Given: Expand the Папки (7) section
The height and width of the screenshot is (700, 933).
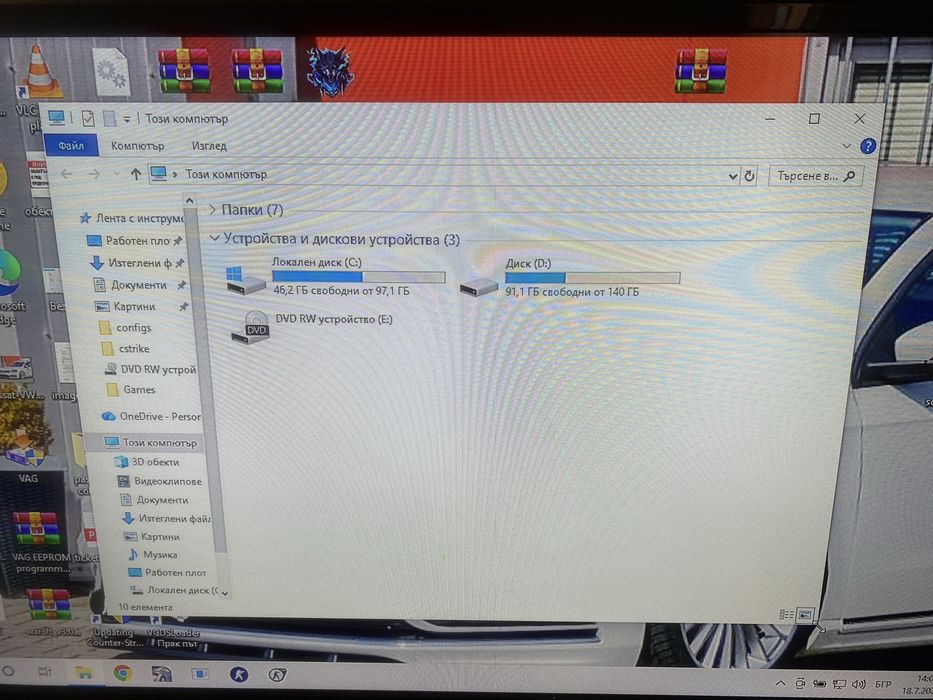Looking at the screenshot, I should click(212, 210).
